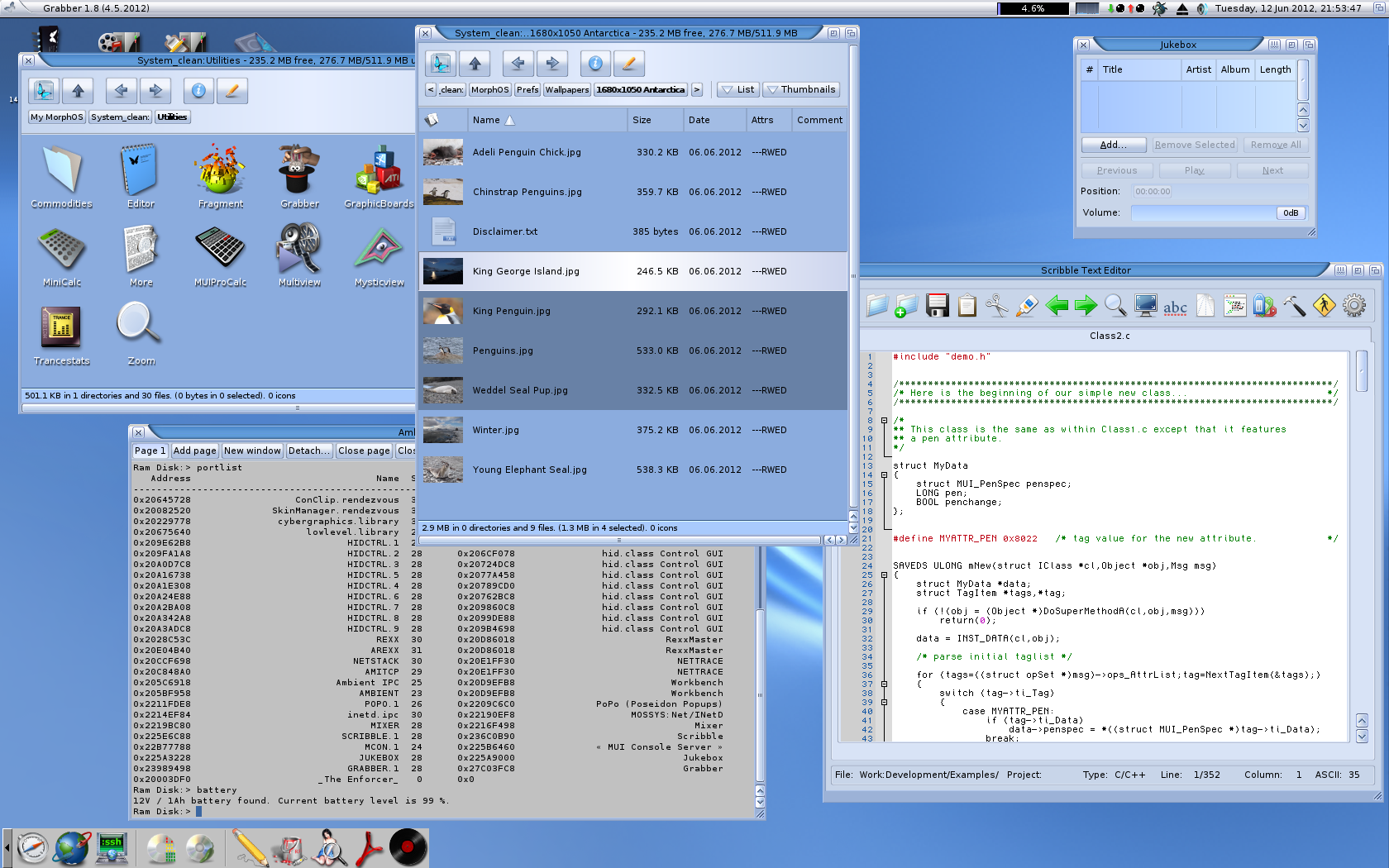This screenshot has width=1389, height=868.
Task: Click the save floppy disk icon in Scribble
Action: (938, 306)
